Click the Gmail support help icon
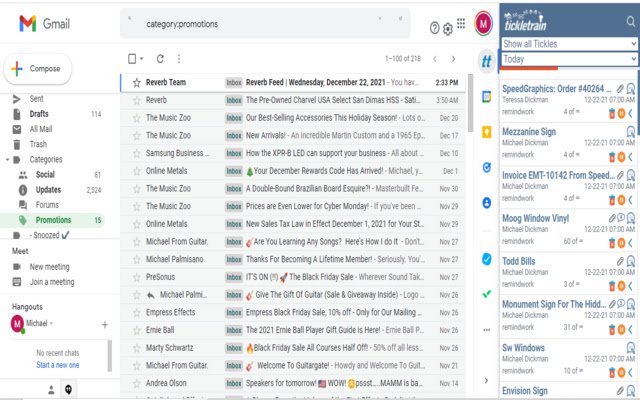640x400 pixels. [x=434, y=28]
